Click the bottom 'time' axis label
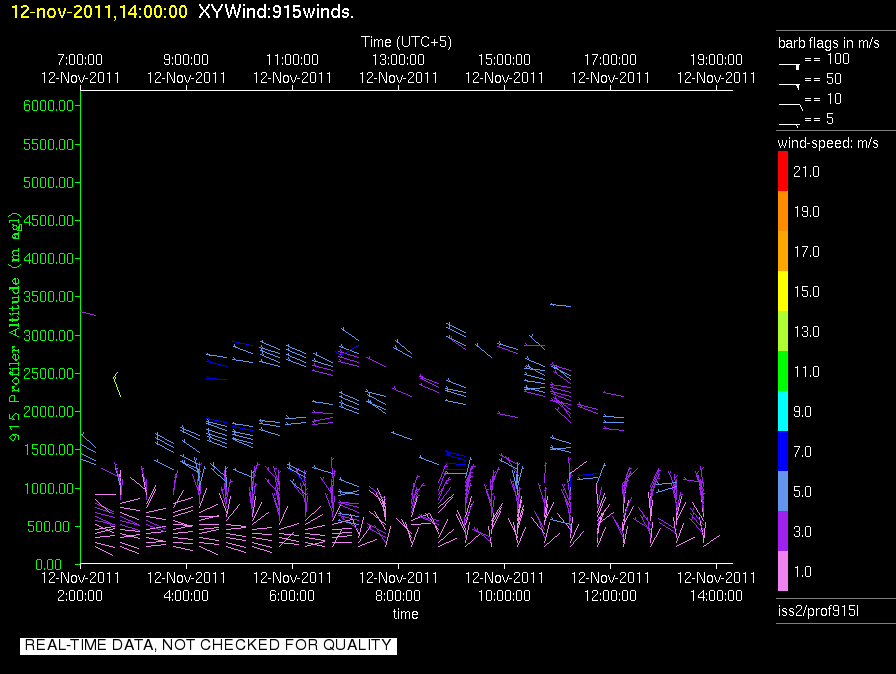 click(x=406, y=614)
